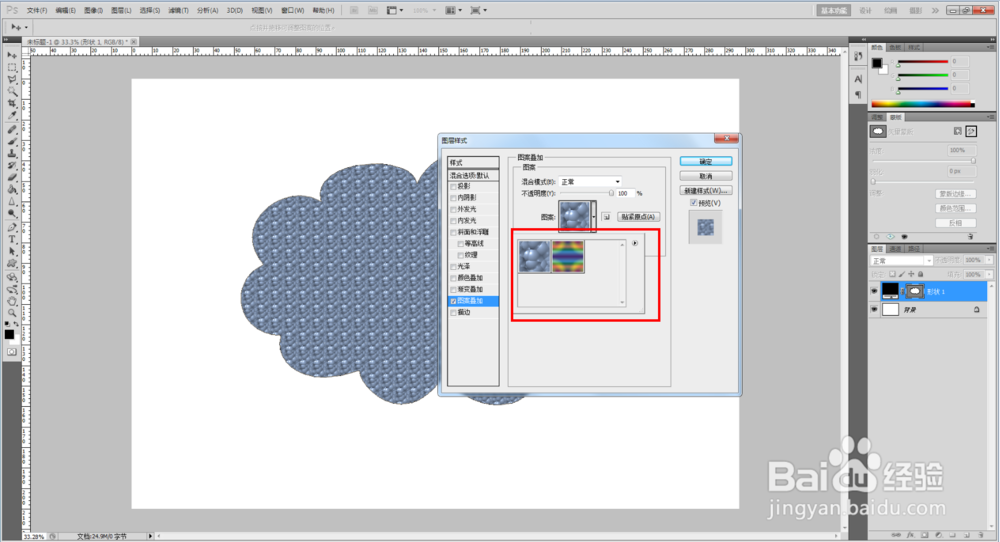The image size is (1000, 542).
Task: Click delete mask trash icon in Masks panel
Action: [x=971, y=237]
